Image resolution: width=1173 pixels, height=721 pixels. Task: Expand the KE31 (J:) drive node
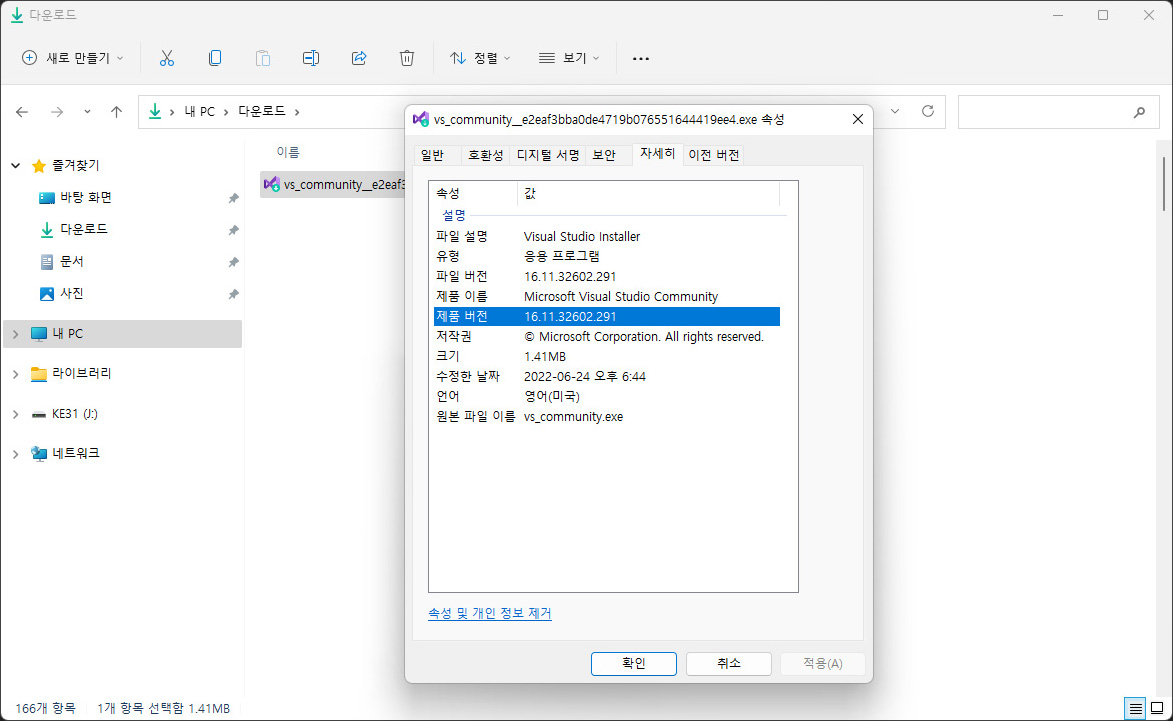(16, 414)
